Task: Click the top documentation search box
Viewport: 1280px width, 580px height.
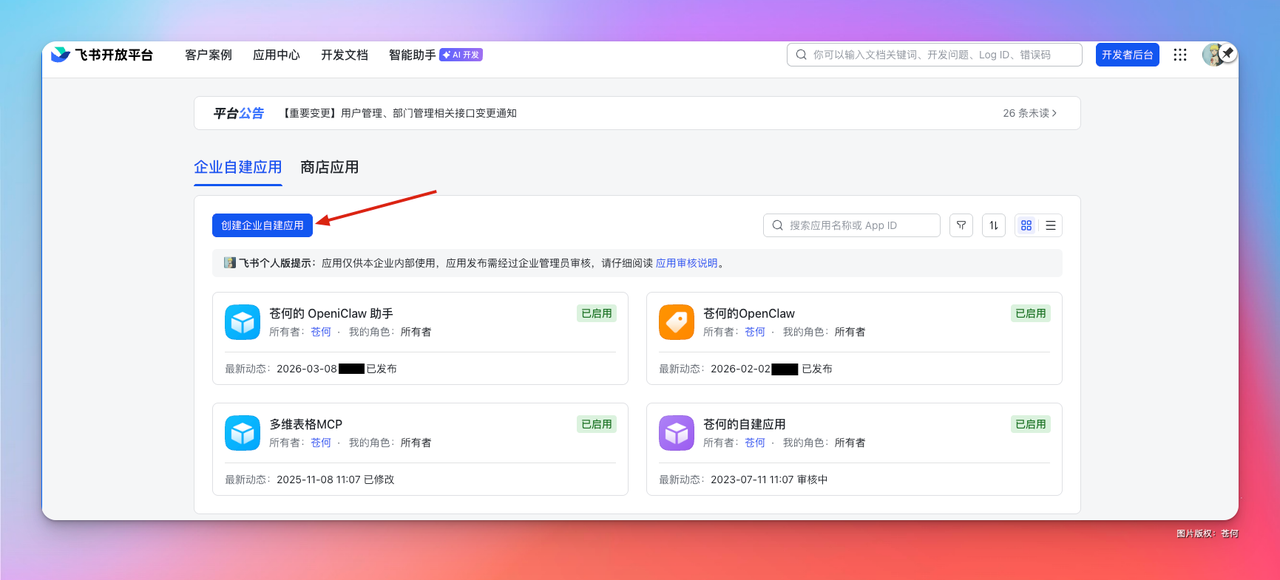Action: [x=934, y=55]
